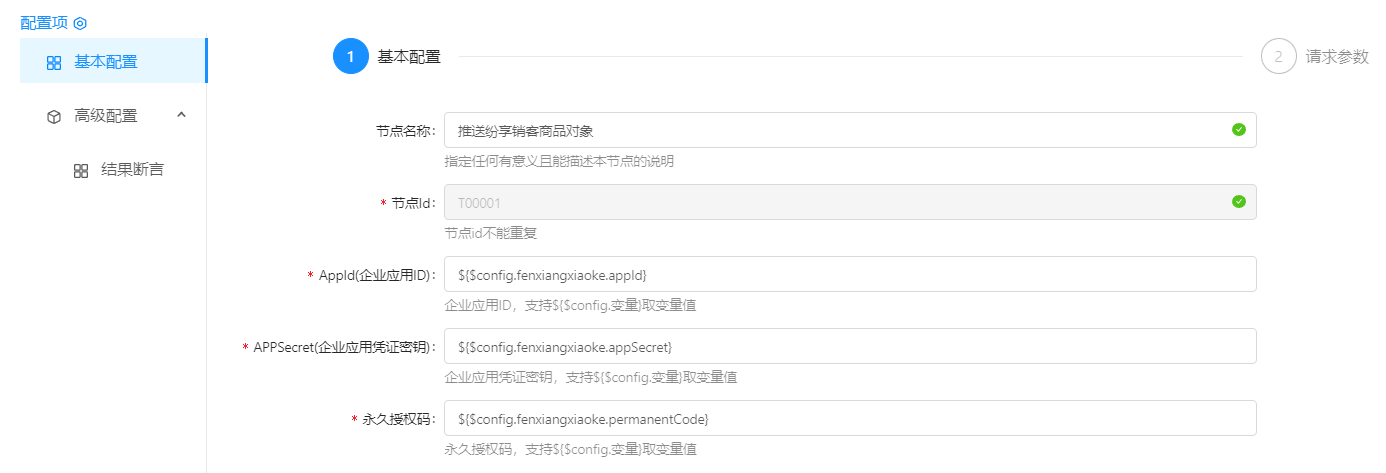Click the 高级配置 sidebar menu label
This screenshot has height=473, width=1386.
[106, 116]
